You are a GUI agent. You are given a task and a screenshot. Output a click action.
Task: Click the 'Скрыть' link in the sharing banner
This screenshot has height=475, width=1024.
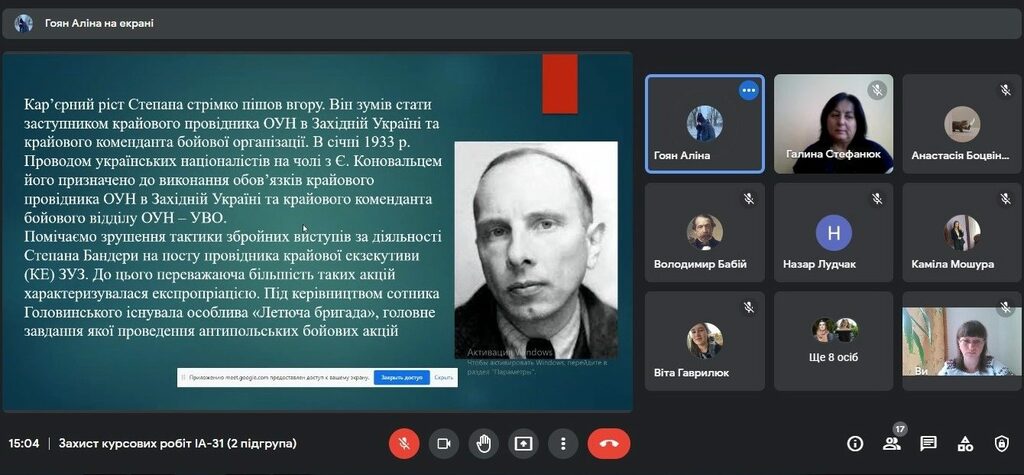click(444, 377)
